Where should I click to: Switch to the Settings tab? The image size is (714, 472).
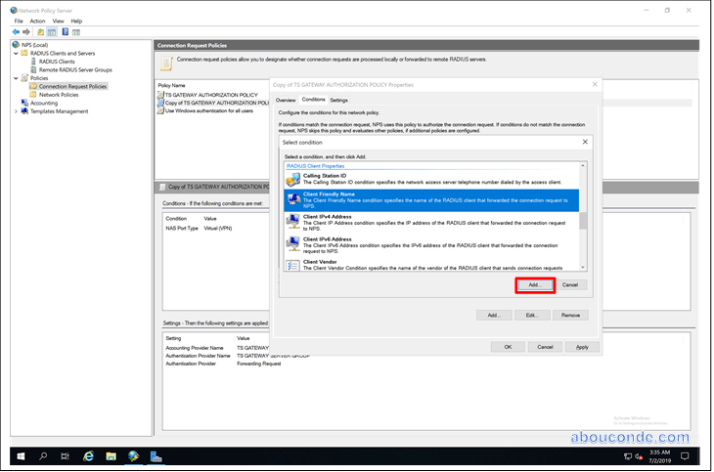339,100
